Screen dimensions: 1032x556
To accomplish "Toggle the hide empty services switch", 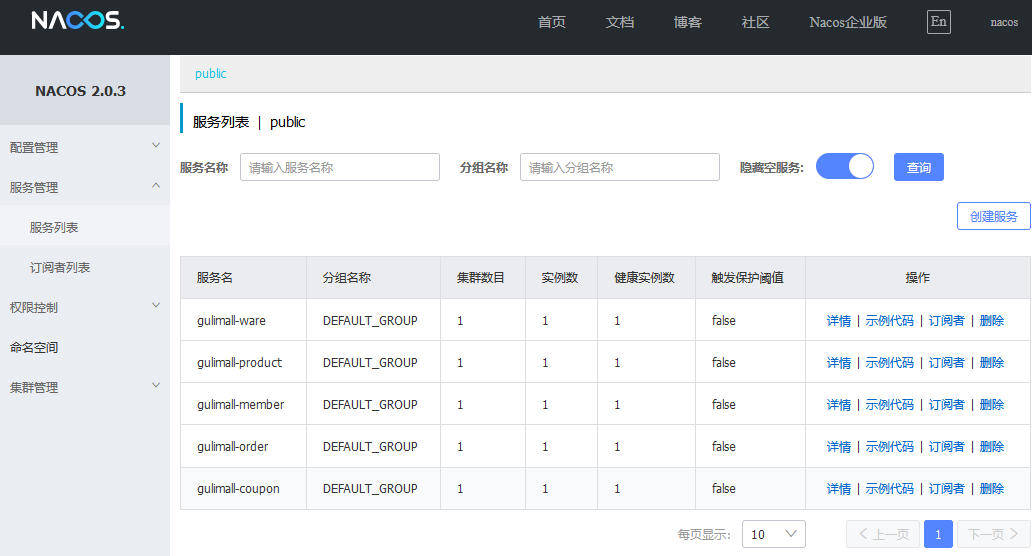I will coord(844,166).
